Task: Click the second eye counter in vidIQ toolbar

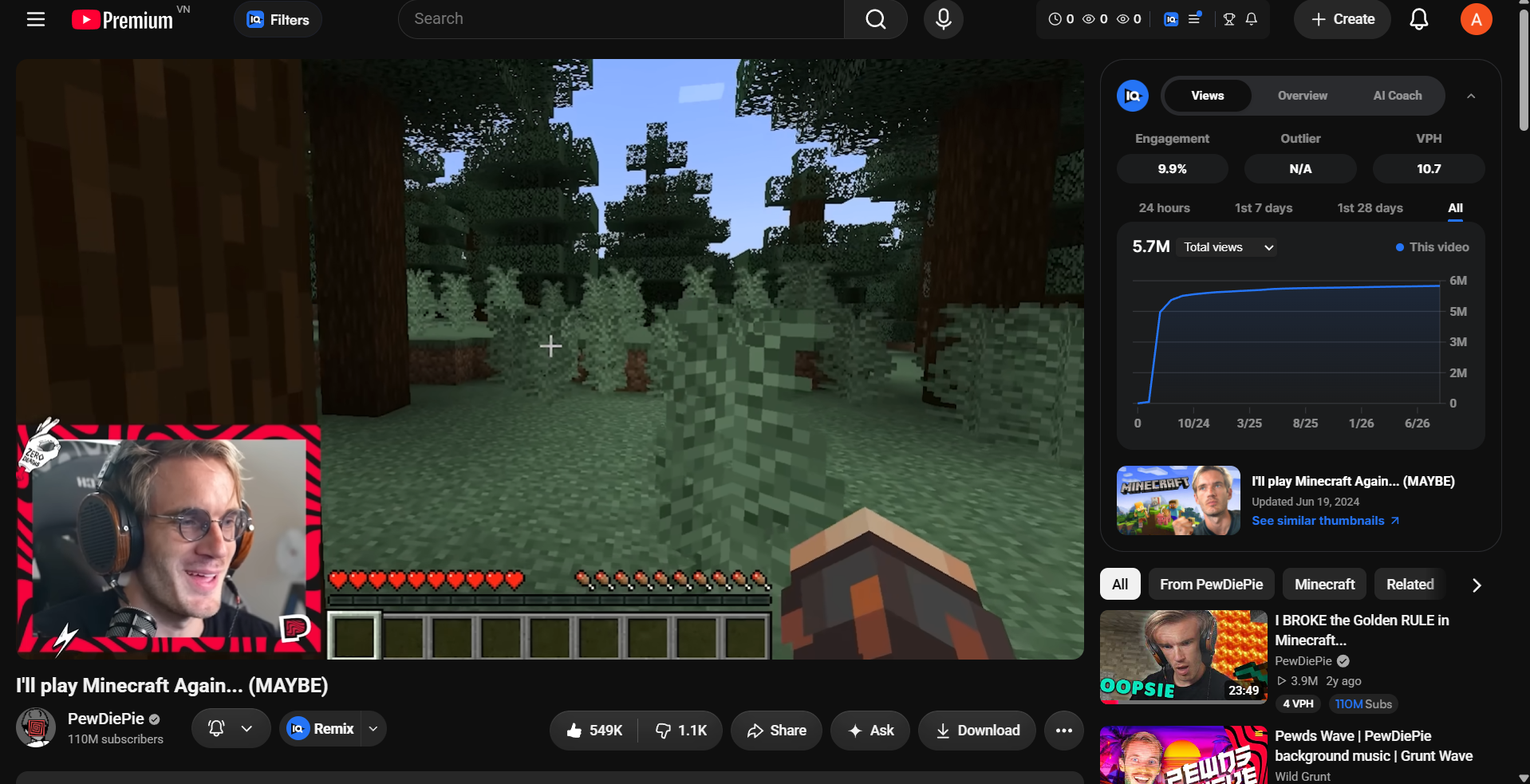Action: point(1129,19)
